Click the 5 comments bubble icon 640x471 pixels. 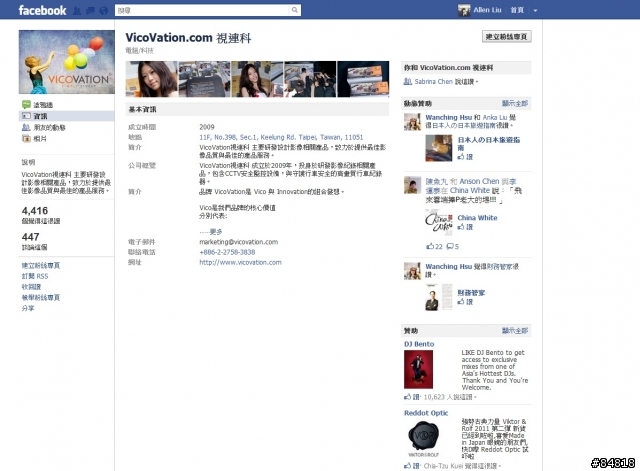coord(450,246)
